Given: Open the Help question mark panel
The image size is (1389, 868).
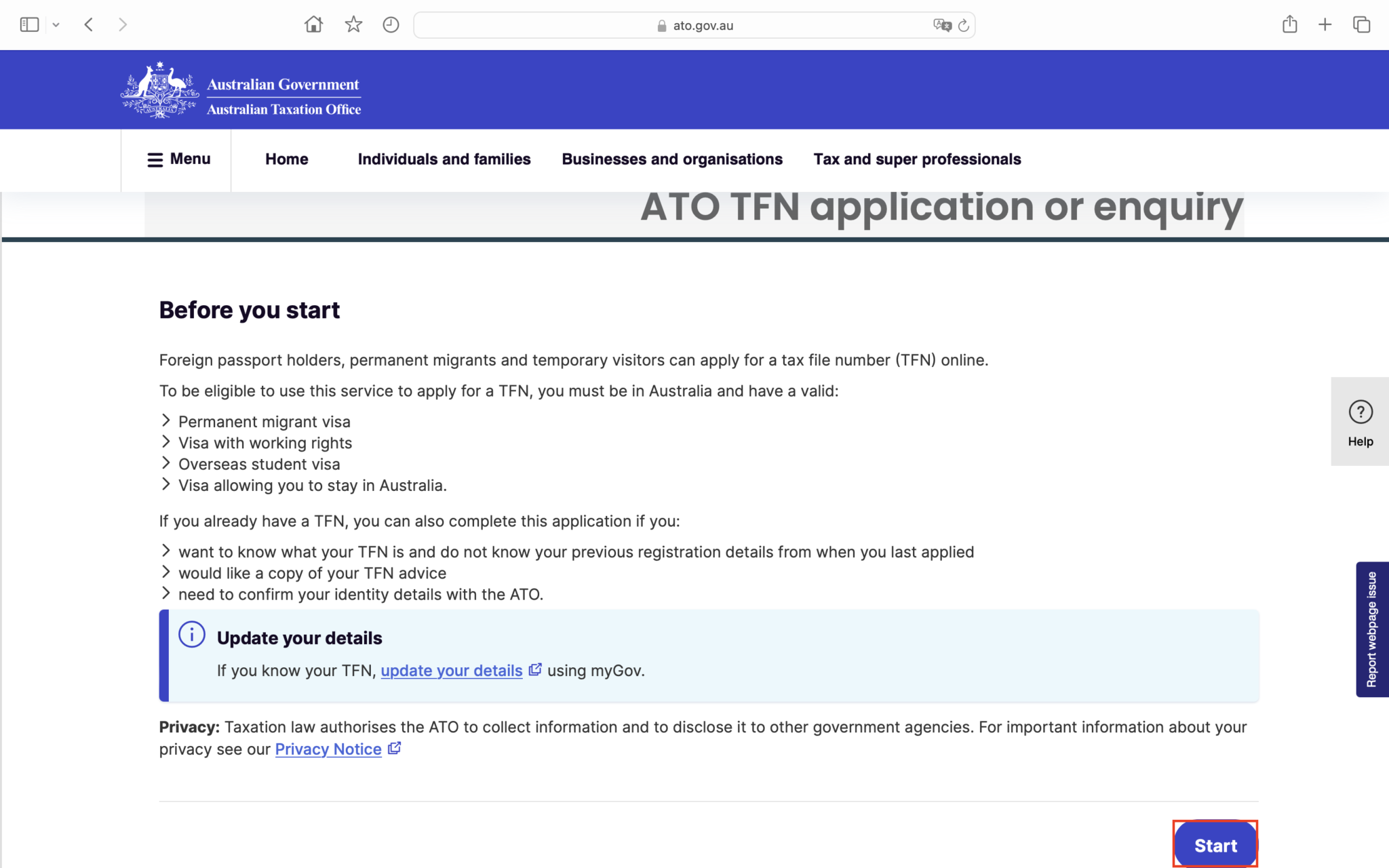Looking at the screenshot, I should click(1360, 422).
